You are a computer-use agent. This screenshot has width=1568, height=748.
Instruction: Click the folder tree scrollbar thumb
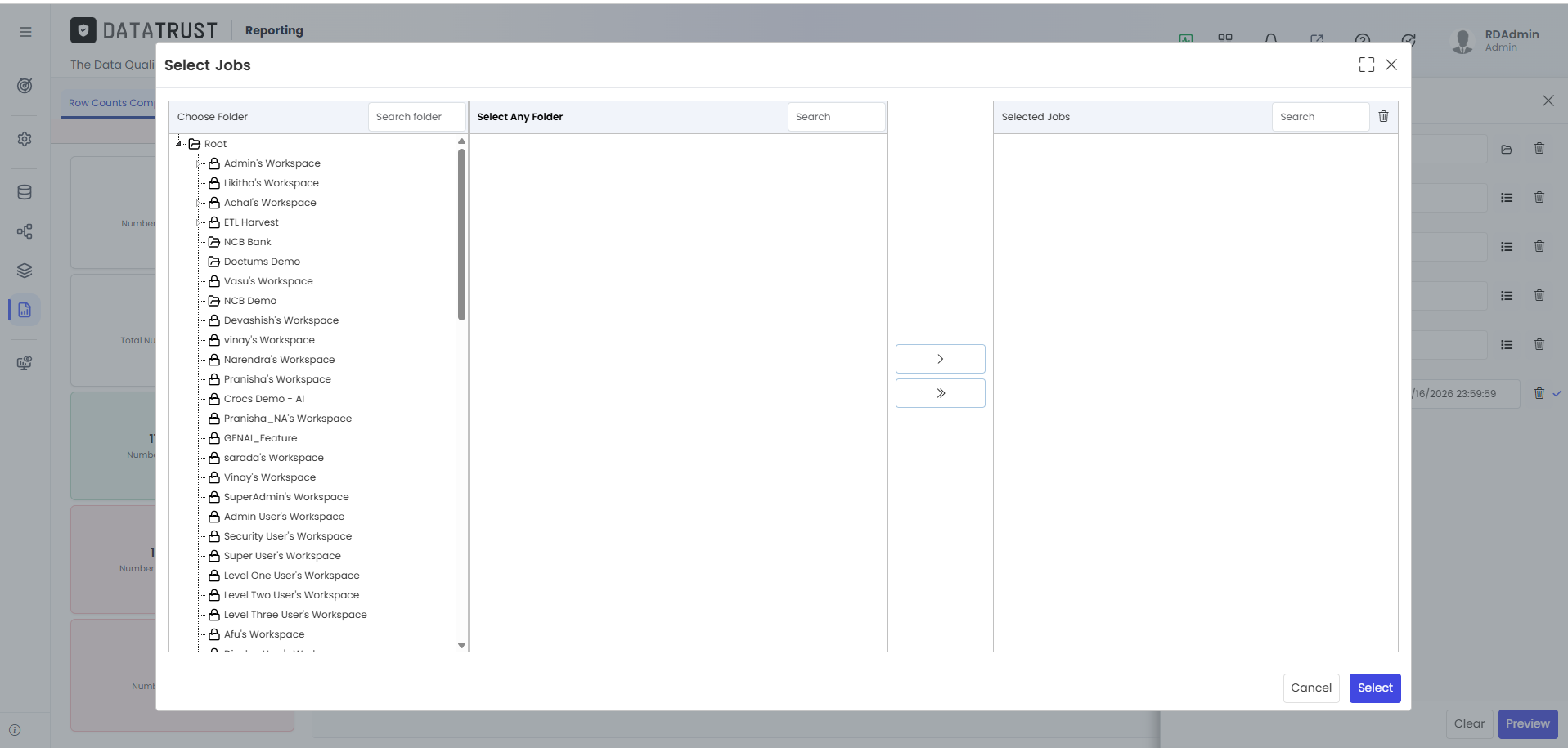[461, 235]
